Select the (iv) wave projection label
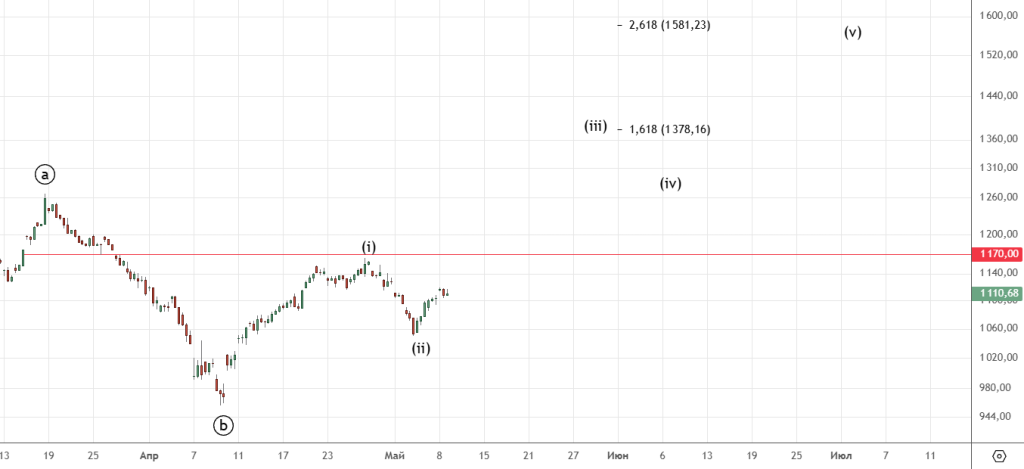 point(670,183)
